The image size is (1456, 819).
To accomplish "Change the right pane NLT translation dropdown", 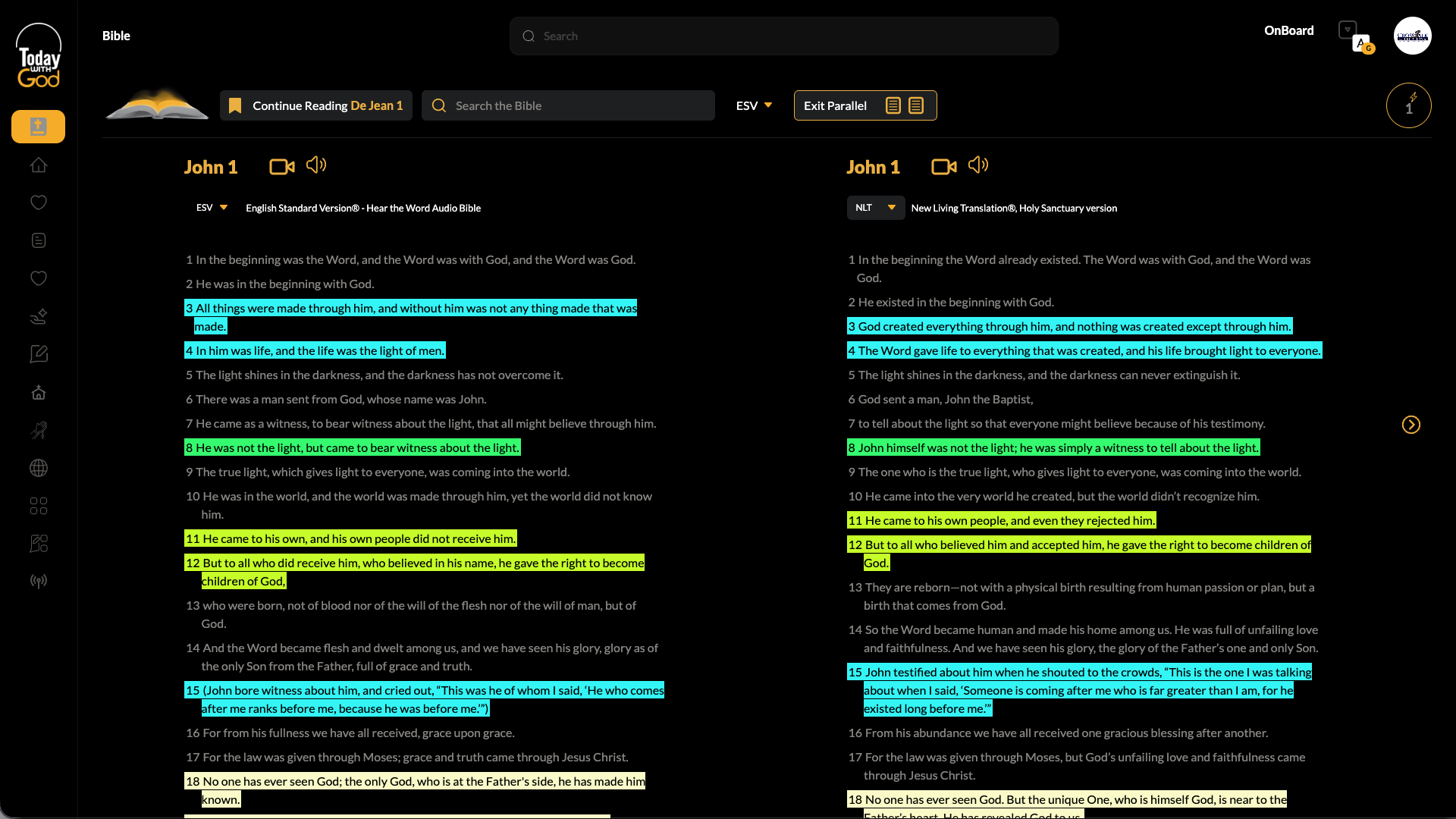I will coord(876,208).
